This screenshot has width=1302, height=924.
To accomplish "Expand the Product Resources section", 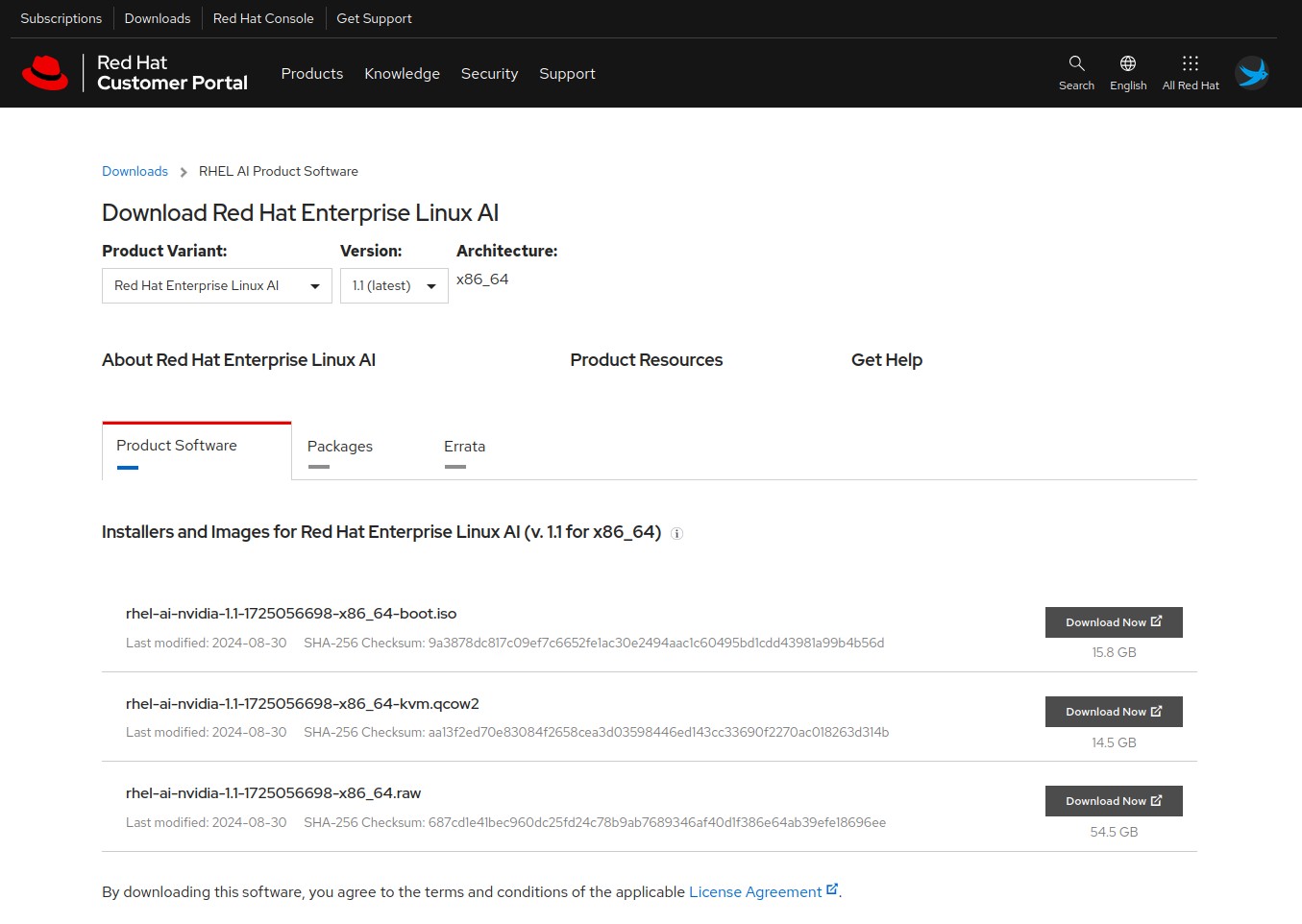I will point(647,360).
